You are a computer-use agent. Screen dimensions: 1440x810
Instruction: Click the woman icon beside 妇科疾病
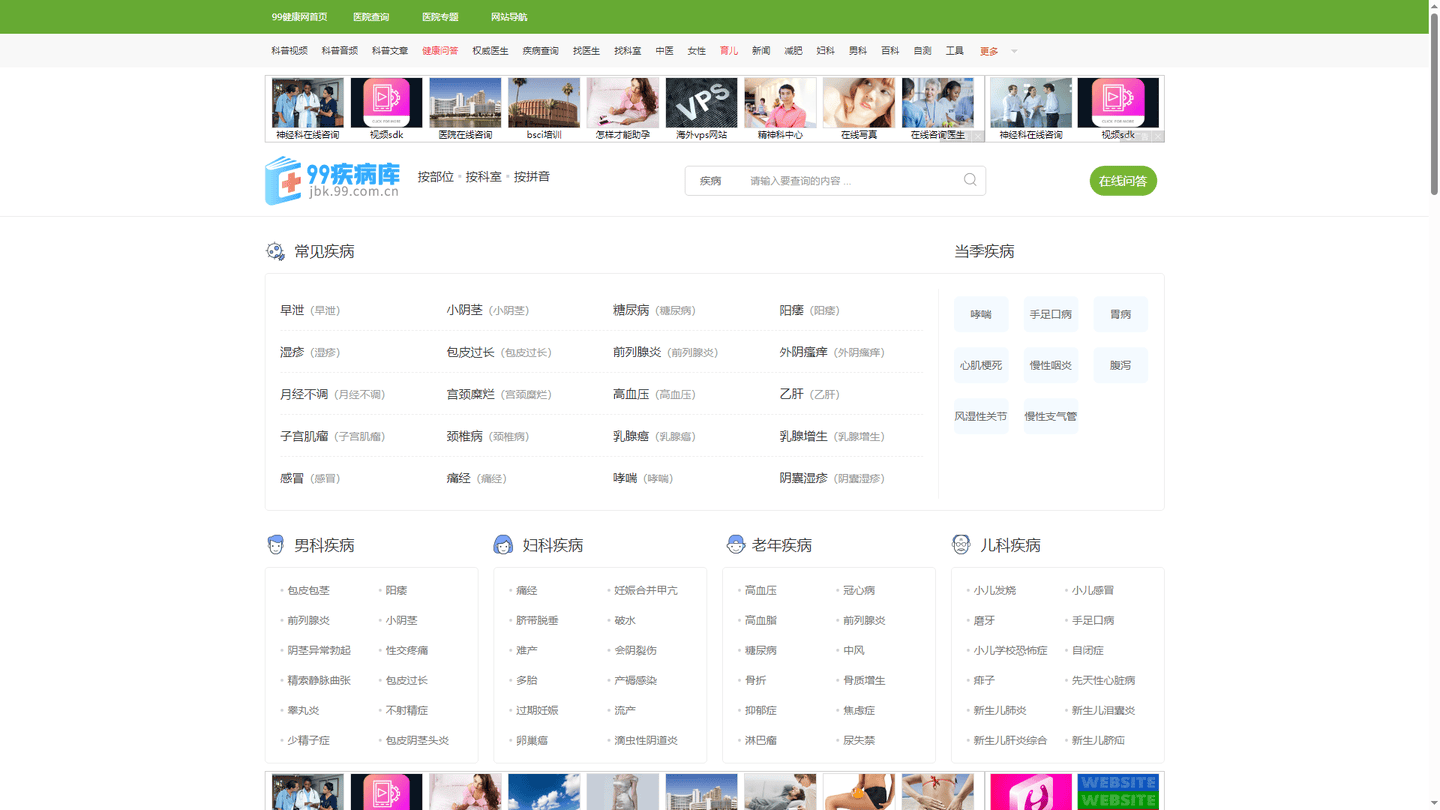click(x=503, y=545)
